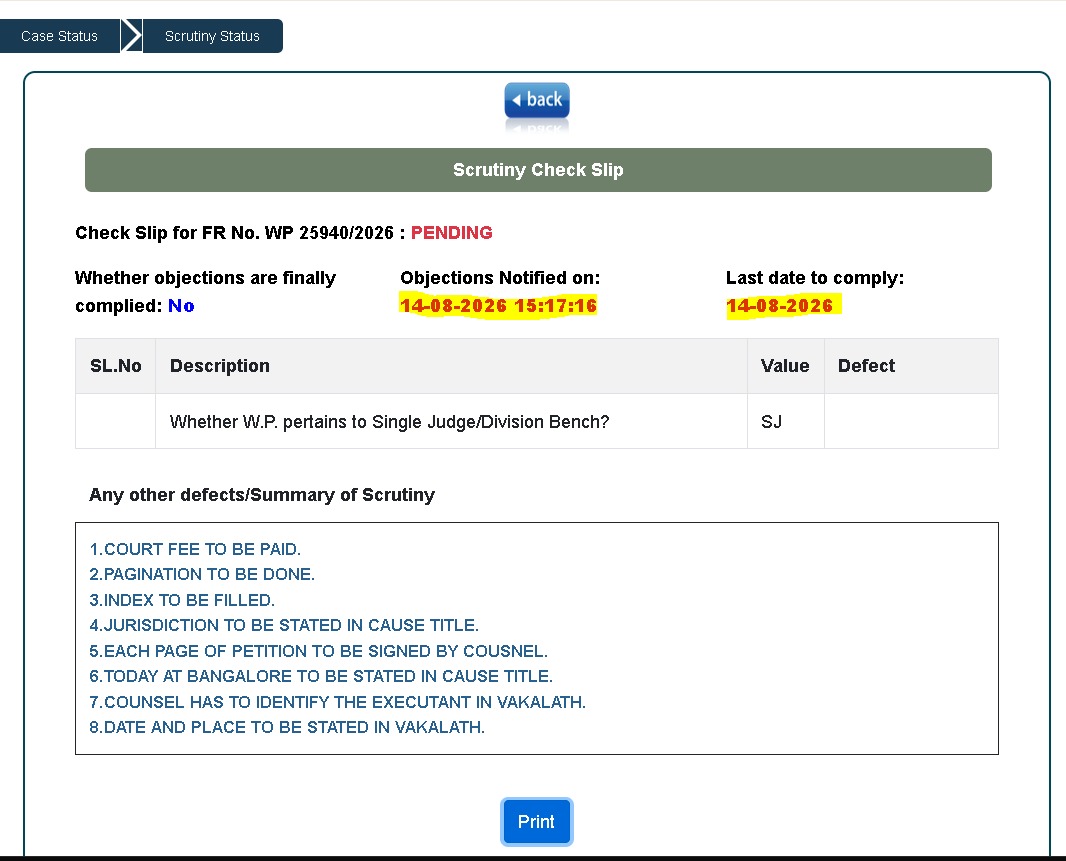Click the PENDING status text
The image size is (1066, 861).
point(451,233)
